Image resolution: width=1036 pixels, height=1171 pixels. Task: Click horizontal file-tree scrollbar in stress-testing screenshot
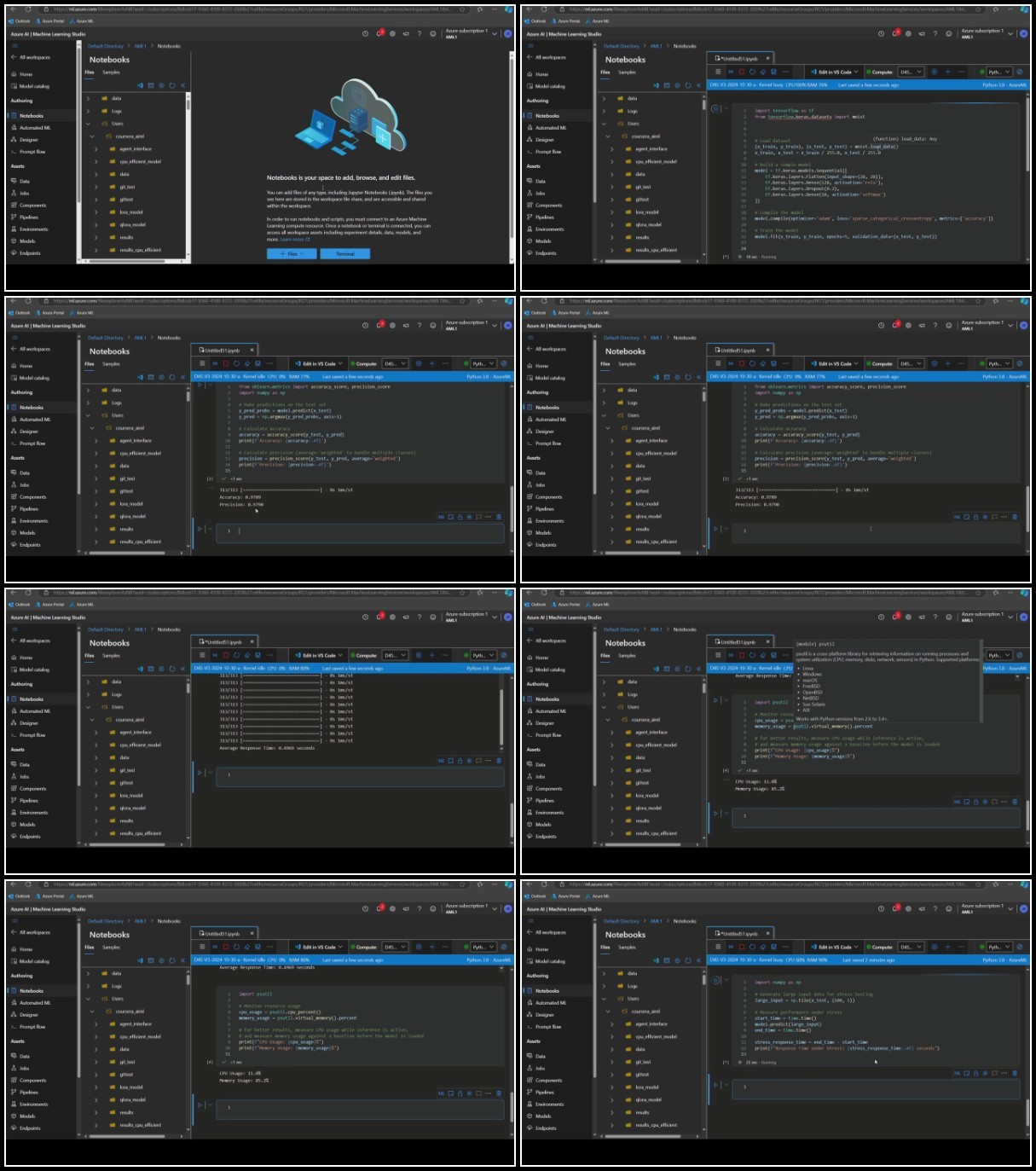[x=644, y=1136]
